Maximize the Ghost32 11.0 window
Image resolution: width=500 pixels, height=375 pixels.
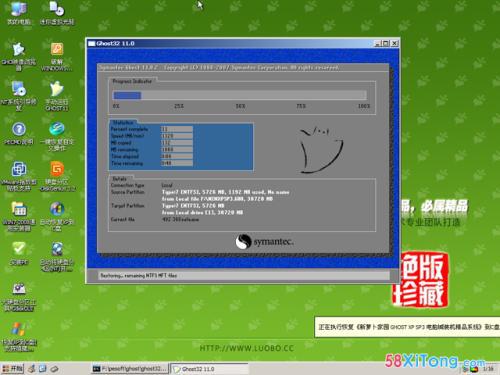pos(386,43)
